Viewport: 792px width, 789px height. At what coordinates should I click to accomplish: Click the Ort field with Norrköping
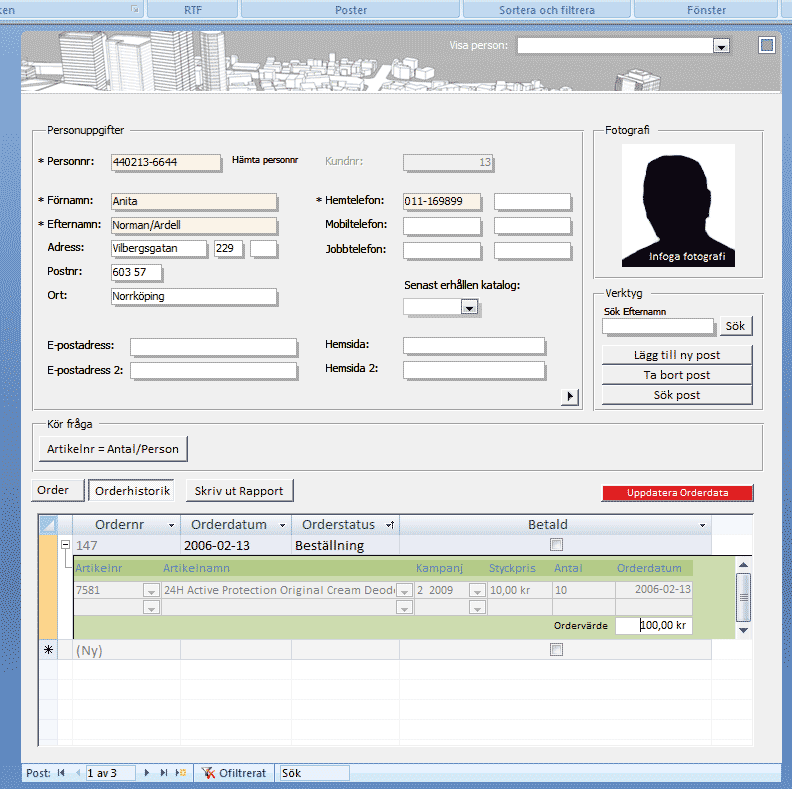pos(193,297)
